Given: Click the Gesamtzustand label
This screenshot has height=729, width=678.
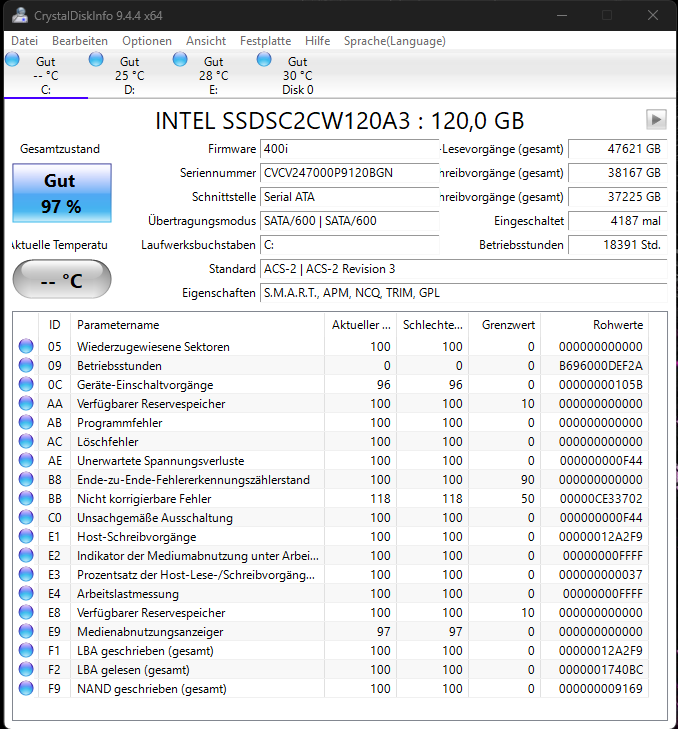Looking at the screenshot, I should coord(60,149).
